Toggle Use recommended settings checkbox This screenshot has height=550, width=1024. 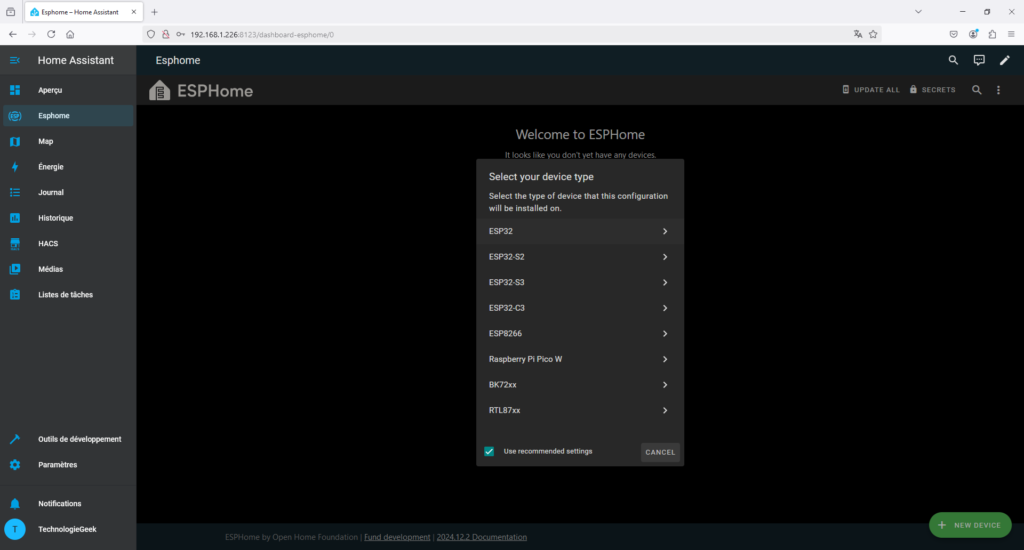click(489, 451)
